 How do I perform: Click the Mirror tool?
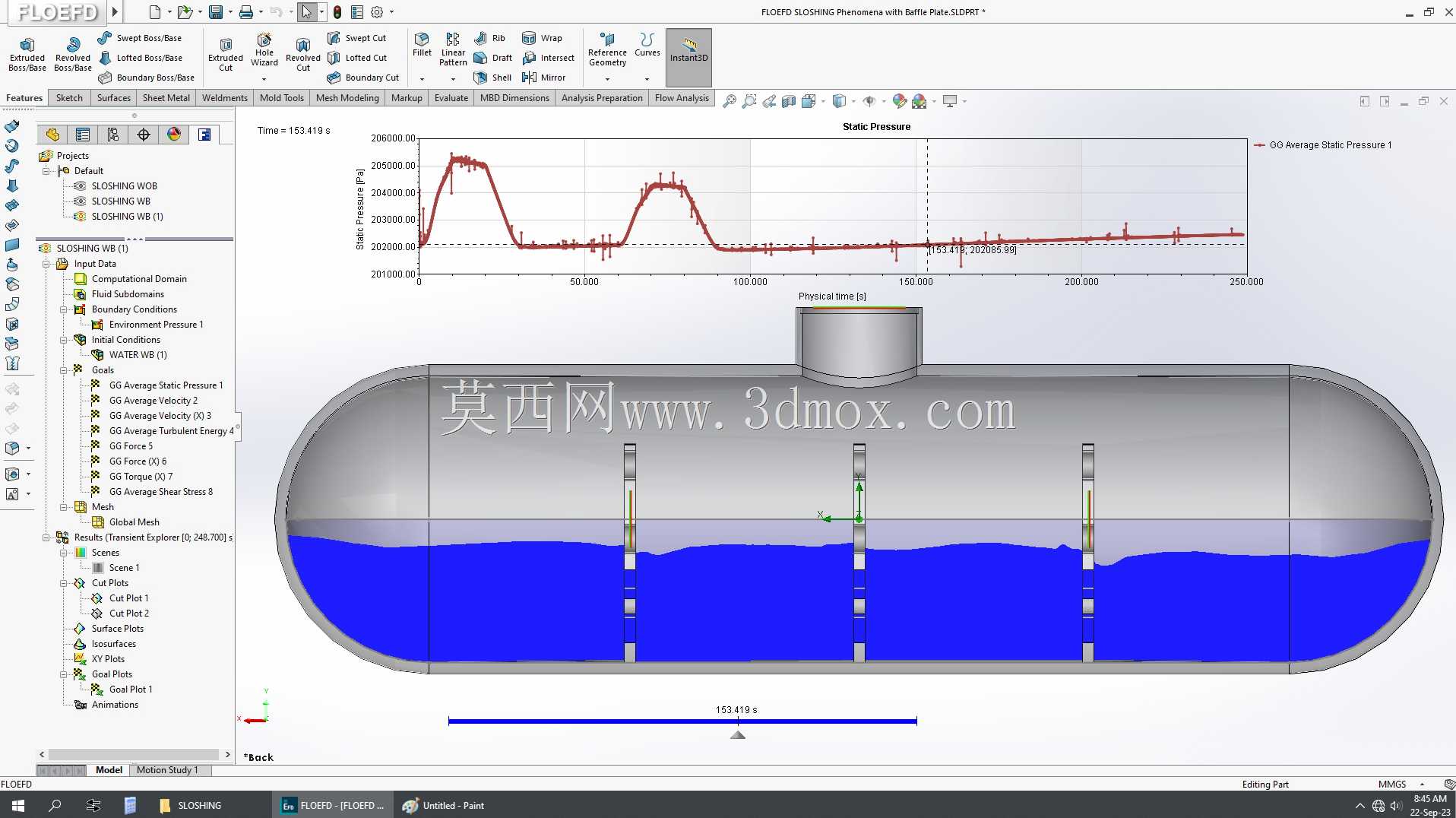[543, 78]
